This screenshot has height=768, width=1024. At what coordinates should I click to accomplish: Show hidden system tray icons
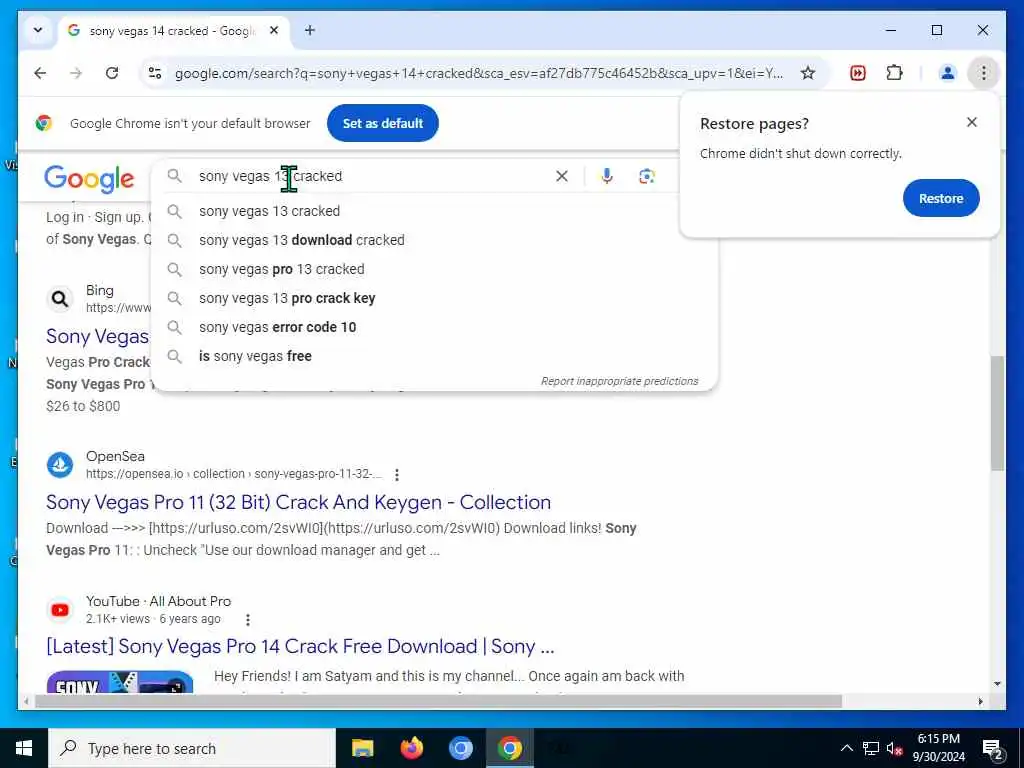tap(846, 748)
